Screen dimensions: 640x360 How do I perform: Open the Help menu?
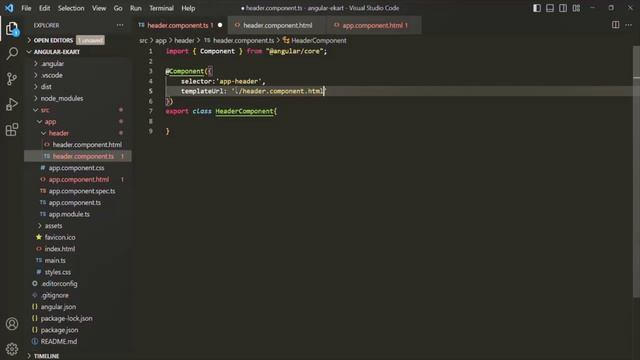(x=188, y=8)
